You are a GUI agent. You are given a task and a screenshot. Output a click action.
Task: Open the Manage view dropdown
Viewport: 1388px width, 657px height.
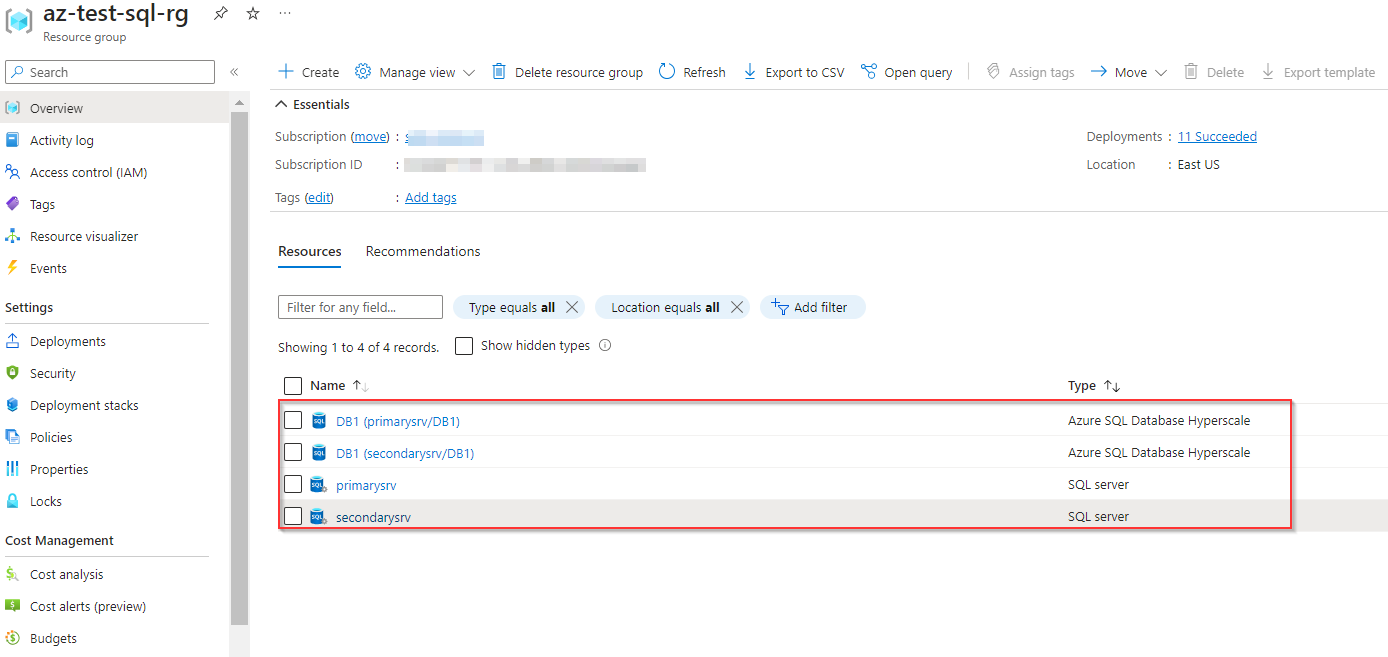[x=415, y=72]
